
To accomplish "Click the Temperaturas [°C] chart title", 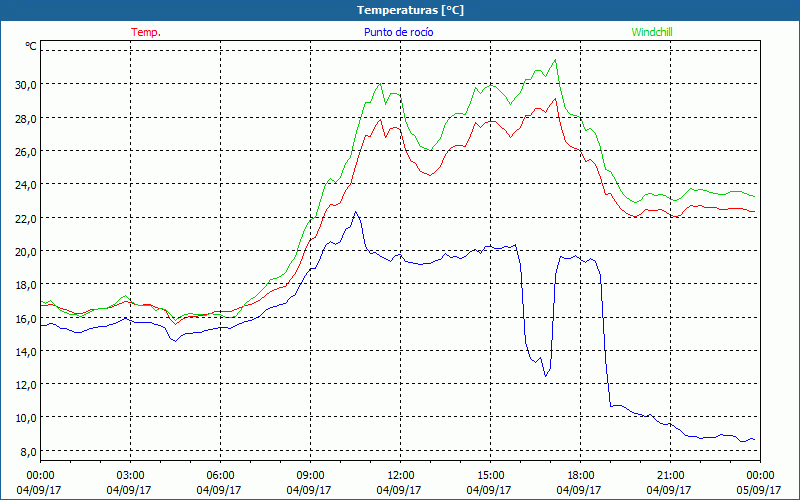I will [x=410, y=10].
